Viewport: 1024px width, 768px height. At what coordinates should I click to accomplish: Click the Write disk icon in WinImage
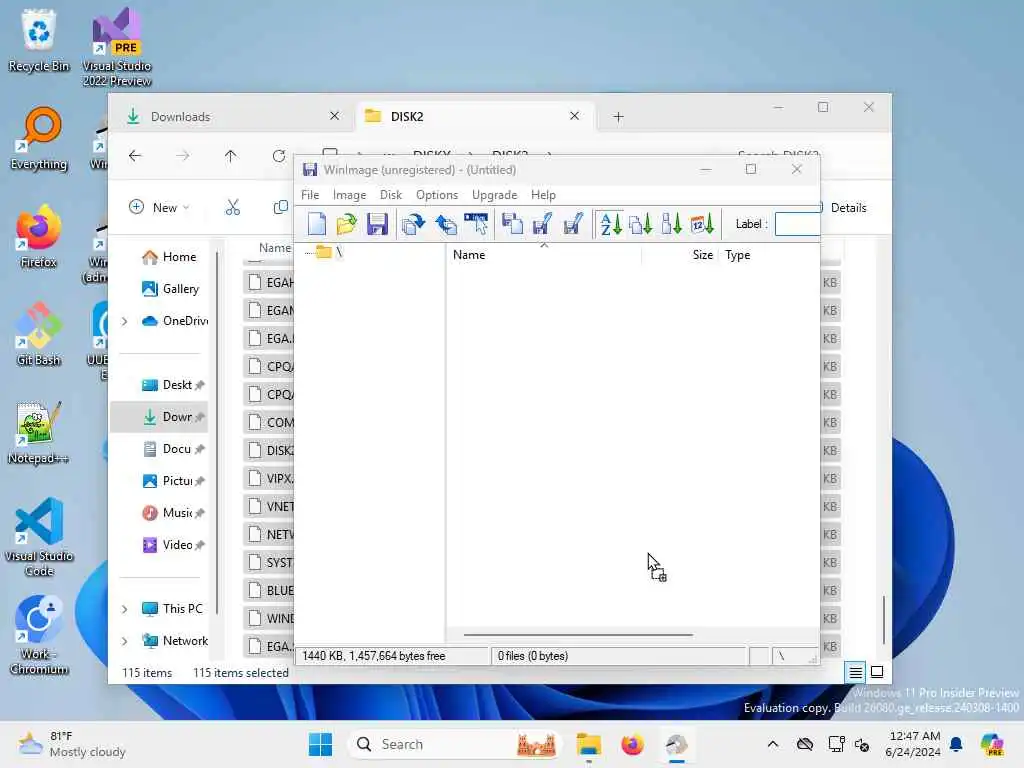pyautogui.click(x=543, y=224)
